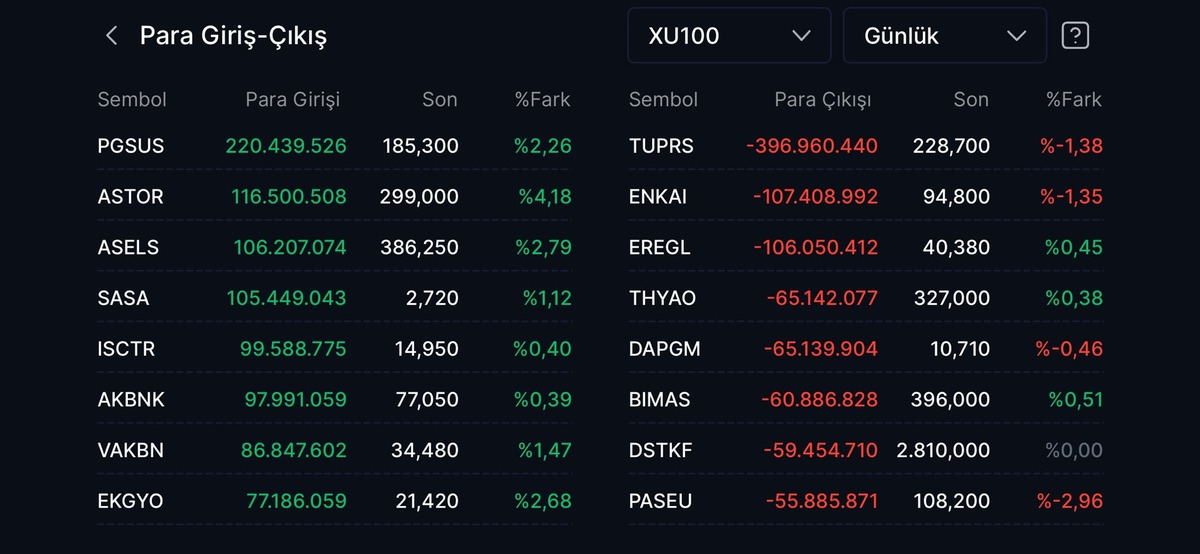Open the ASTOR symbol row
Screen dimensions: 1200x554
click(334, 197)
